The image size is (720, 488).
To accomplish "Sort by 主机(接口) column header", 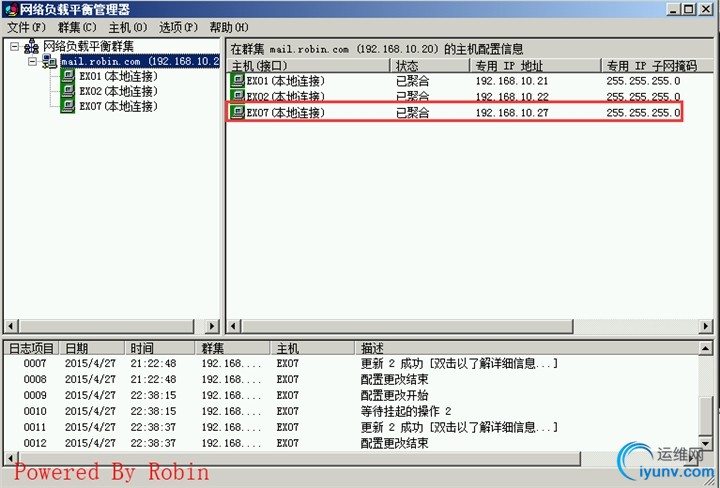I will click(309, 66).
